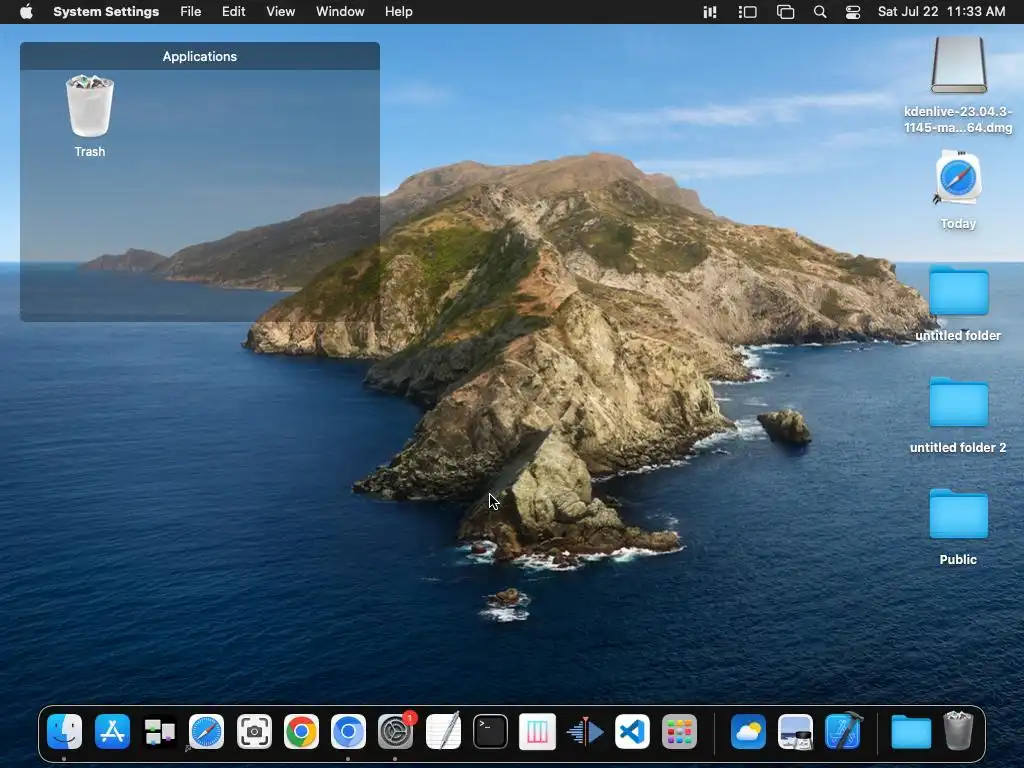Launch Visual Studio Code from dock
The image size is (1024, 768).
pyautogui.click(x=632, y=732)
